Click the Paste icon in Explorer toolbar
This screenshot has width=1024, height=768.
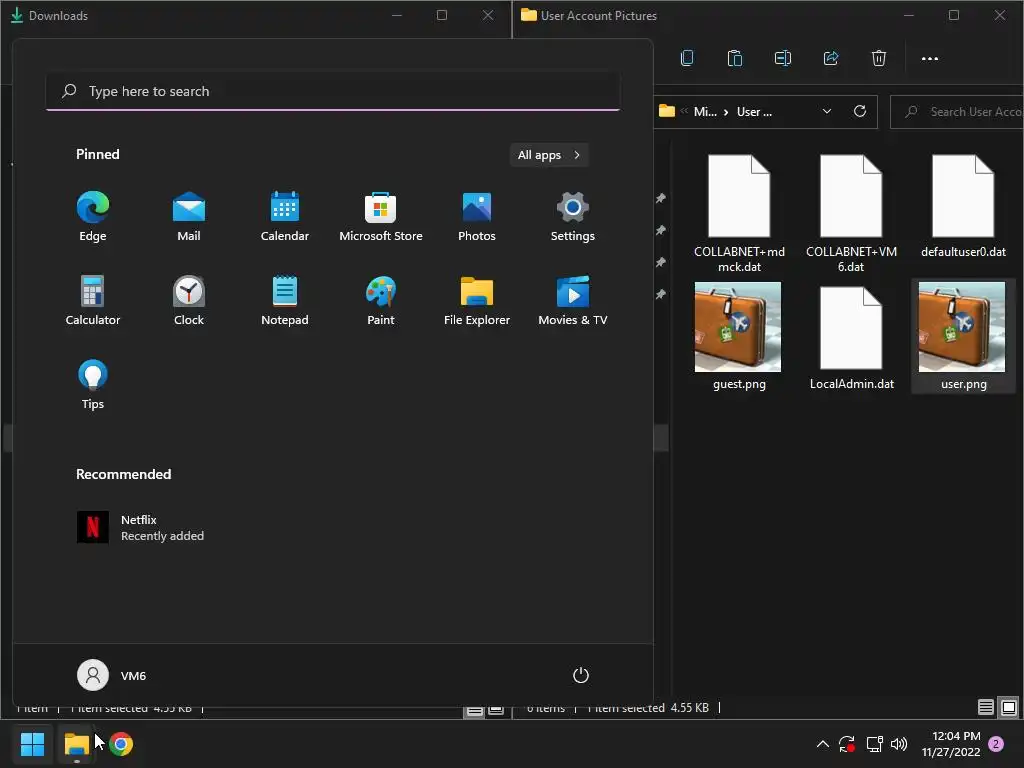pos(735,58)
